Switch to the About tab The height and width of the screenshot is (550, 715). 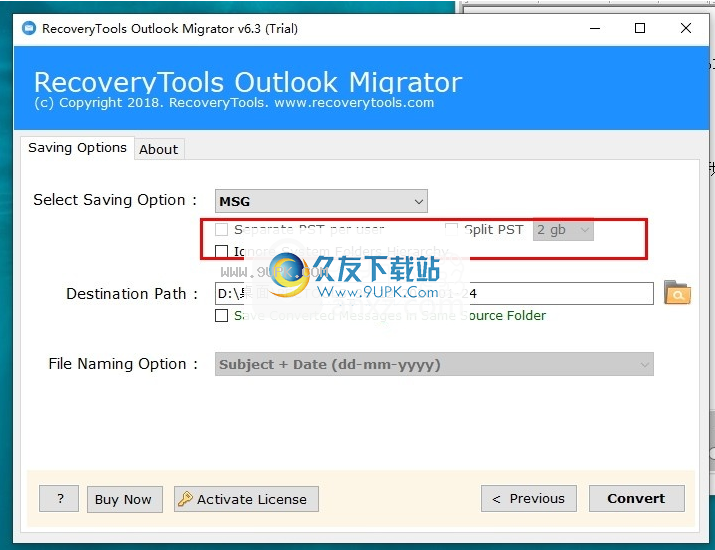(x=159, y=149)
